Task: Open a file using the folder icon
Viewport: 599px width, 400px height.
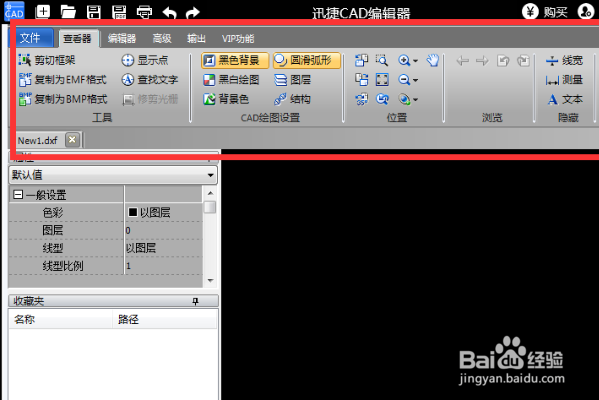Action: (68, 12)
